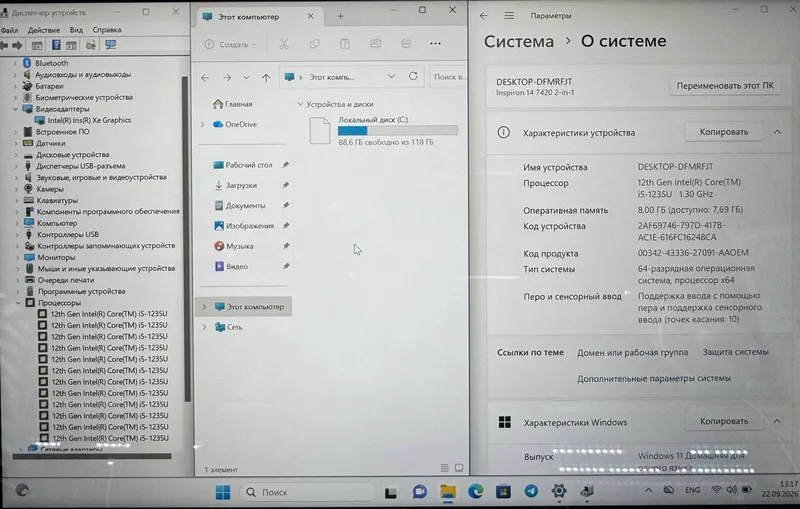Open the three-dots More menu in Explorer toolbar
The width and height of the screenshot is (800, 509).
435,44
